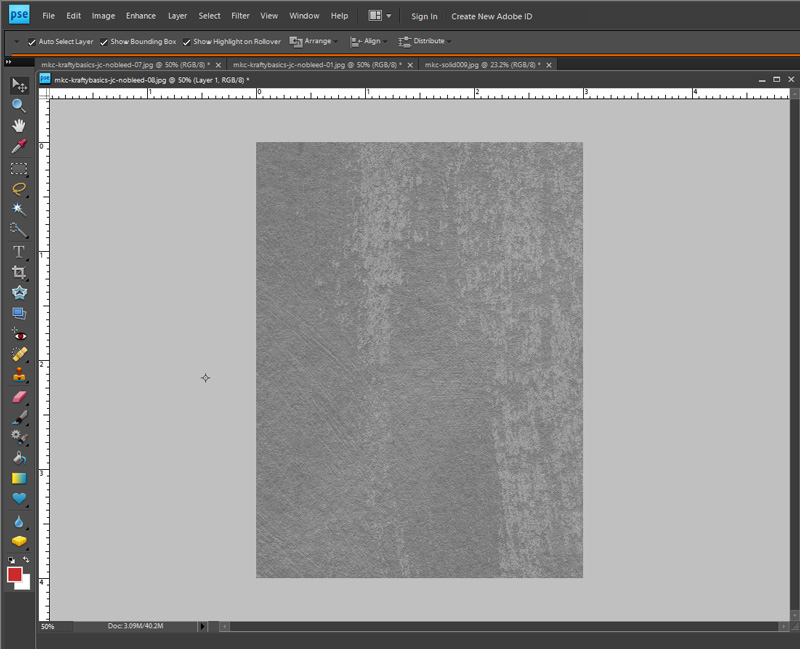Select the Gradient tool
The height and width of the screenshot is (649, 800).
click(x=19, y=479)
